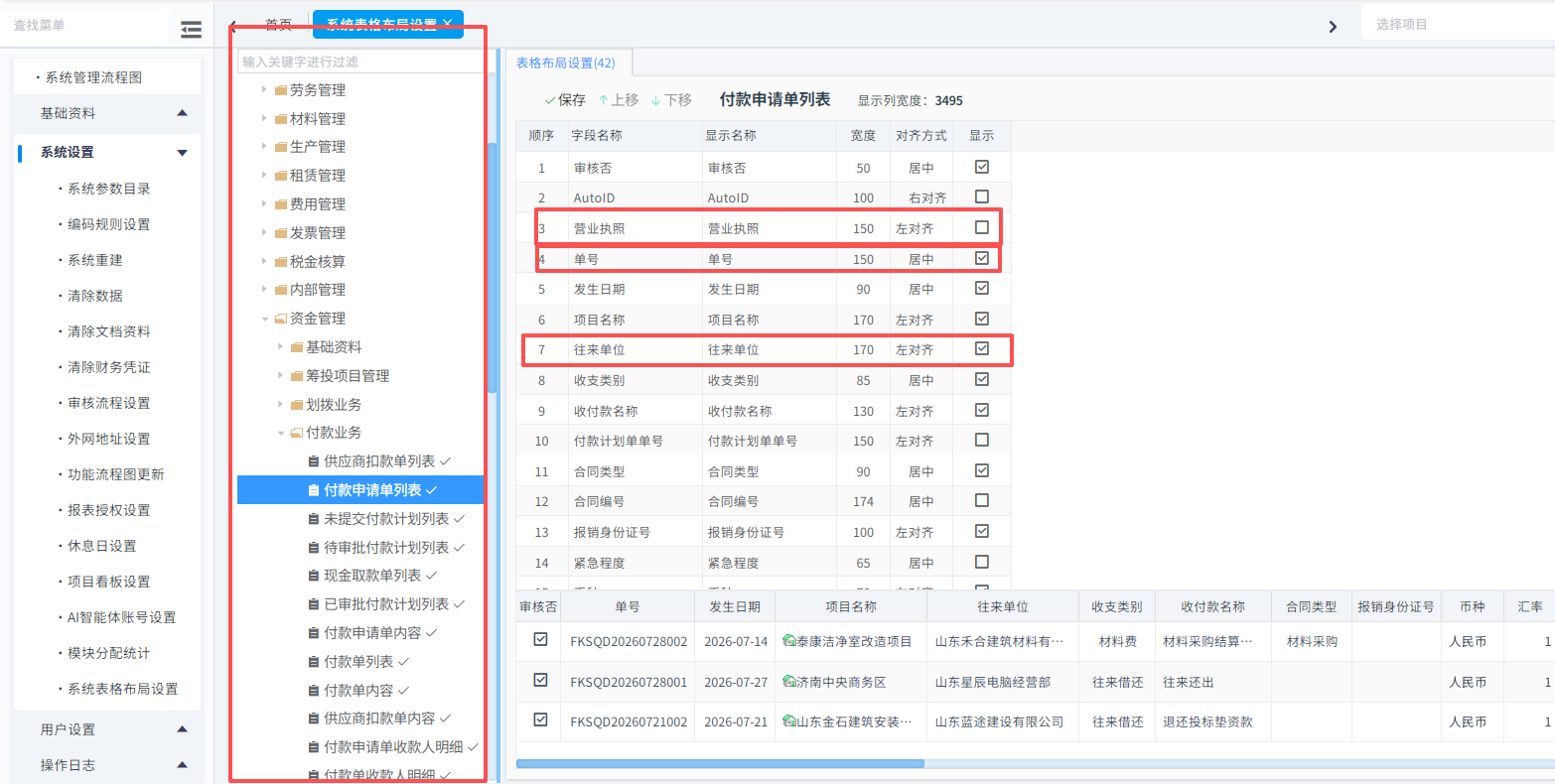Click the 付款单列表 document icon
This screenshot has width=1555, height=784.
click(314, 662)
